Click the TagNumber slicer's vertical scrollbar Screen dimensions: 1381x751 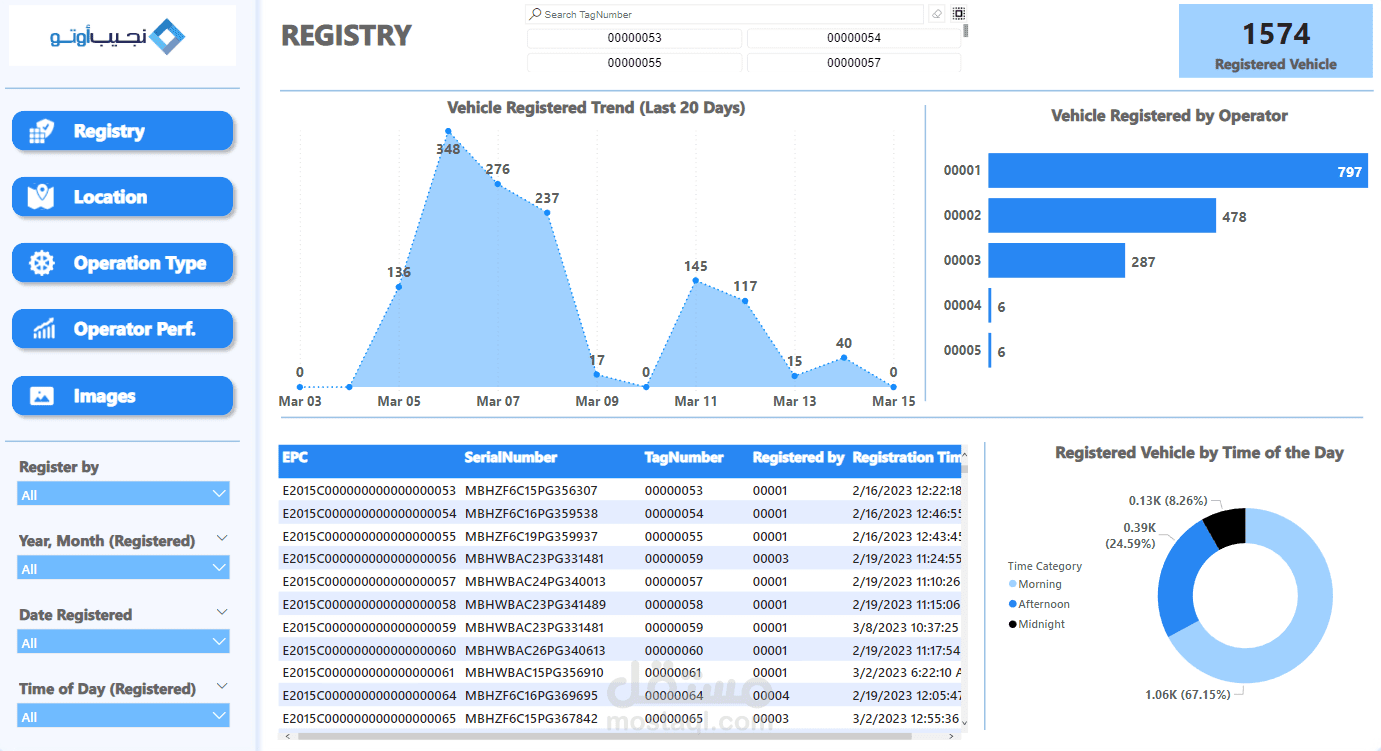(966, 30)
